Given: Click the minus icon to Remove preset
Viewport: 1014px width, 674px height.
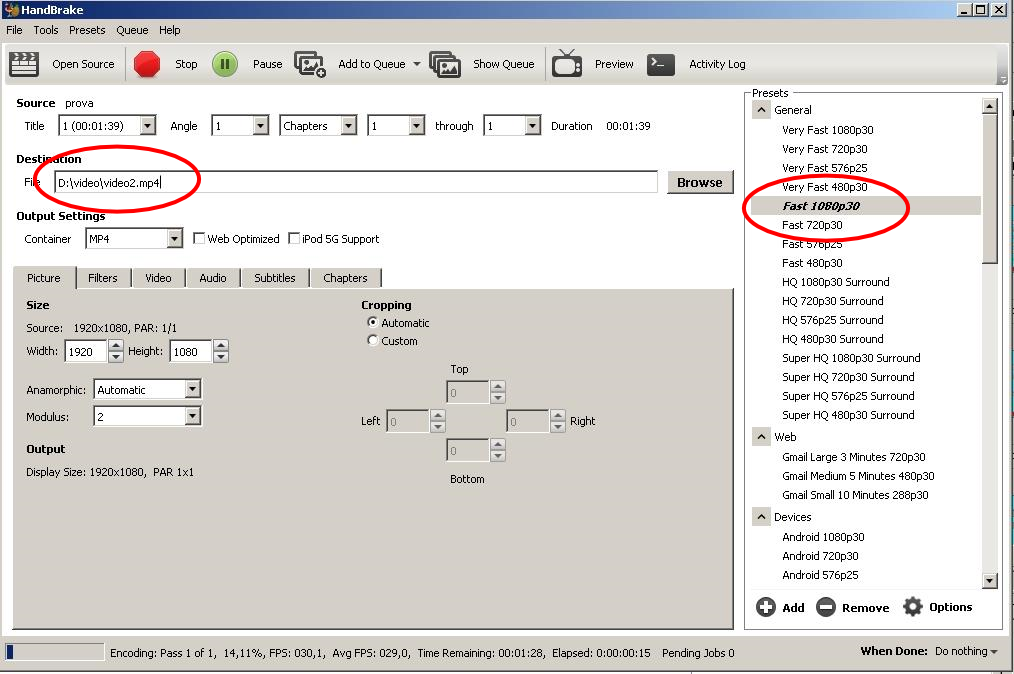Looking at the screenshot, I should (826, 607).
